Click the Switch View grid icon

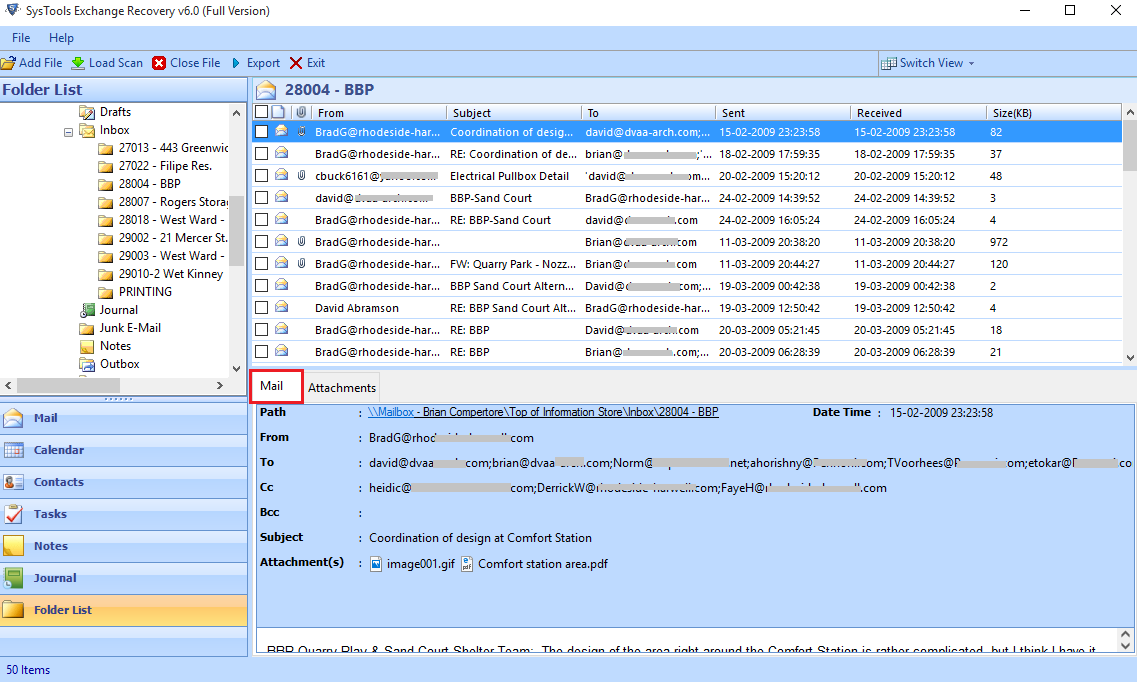888,63
